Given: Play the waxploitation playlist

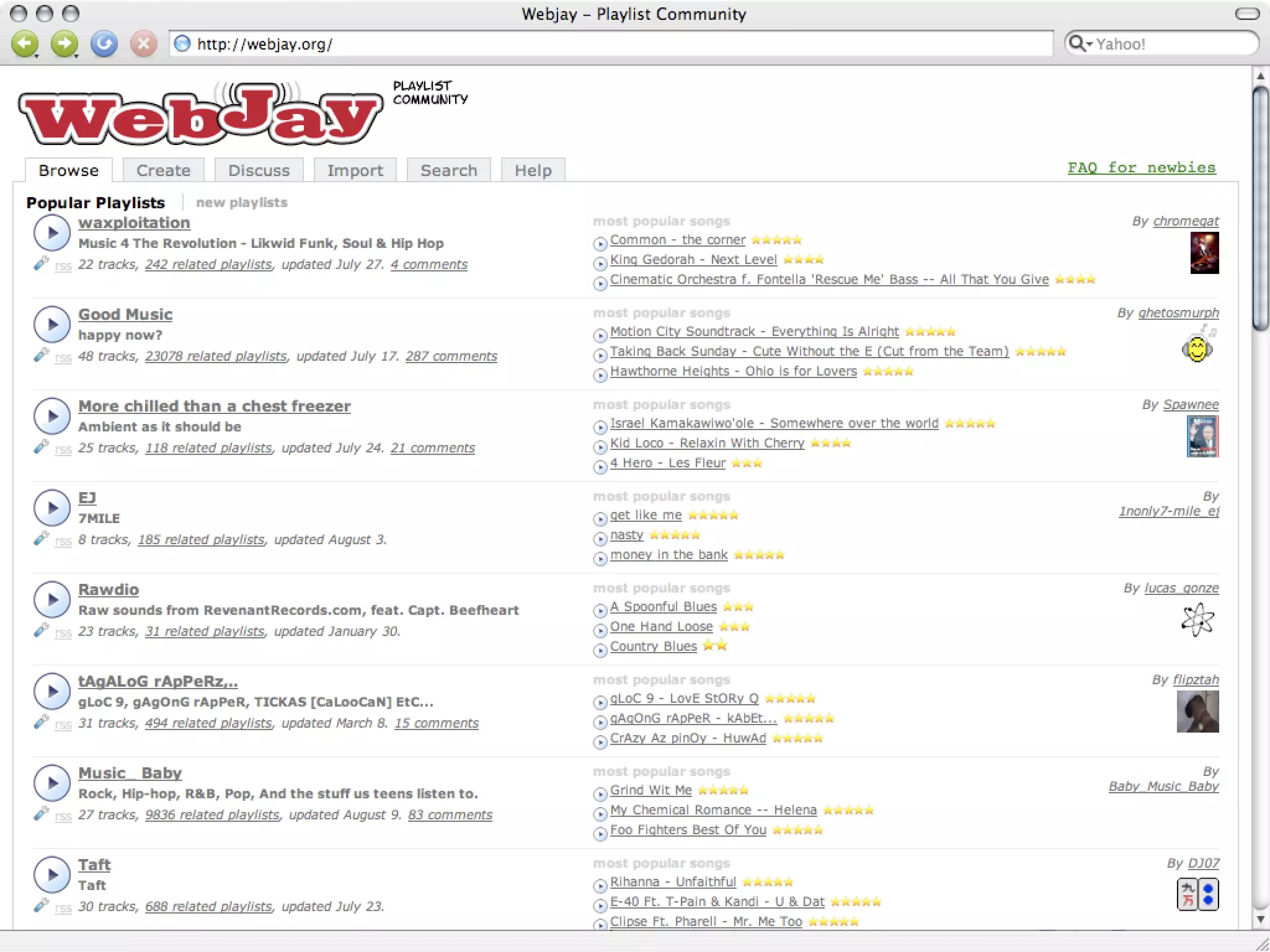Looking at the screenshot, I should point(52,232).
